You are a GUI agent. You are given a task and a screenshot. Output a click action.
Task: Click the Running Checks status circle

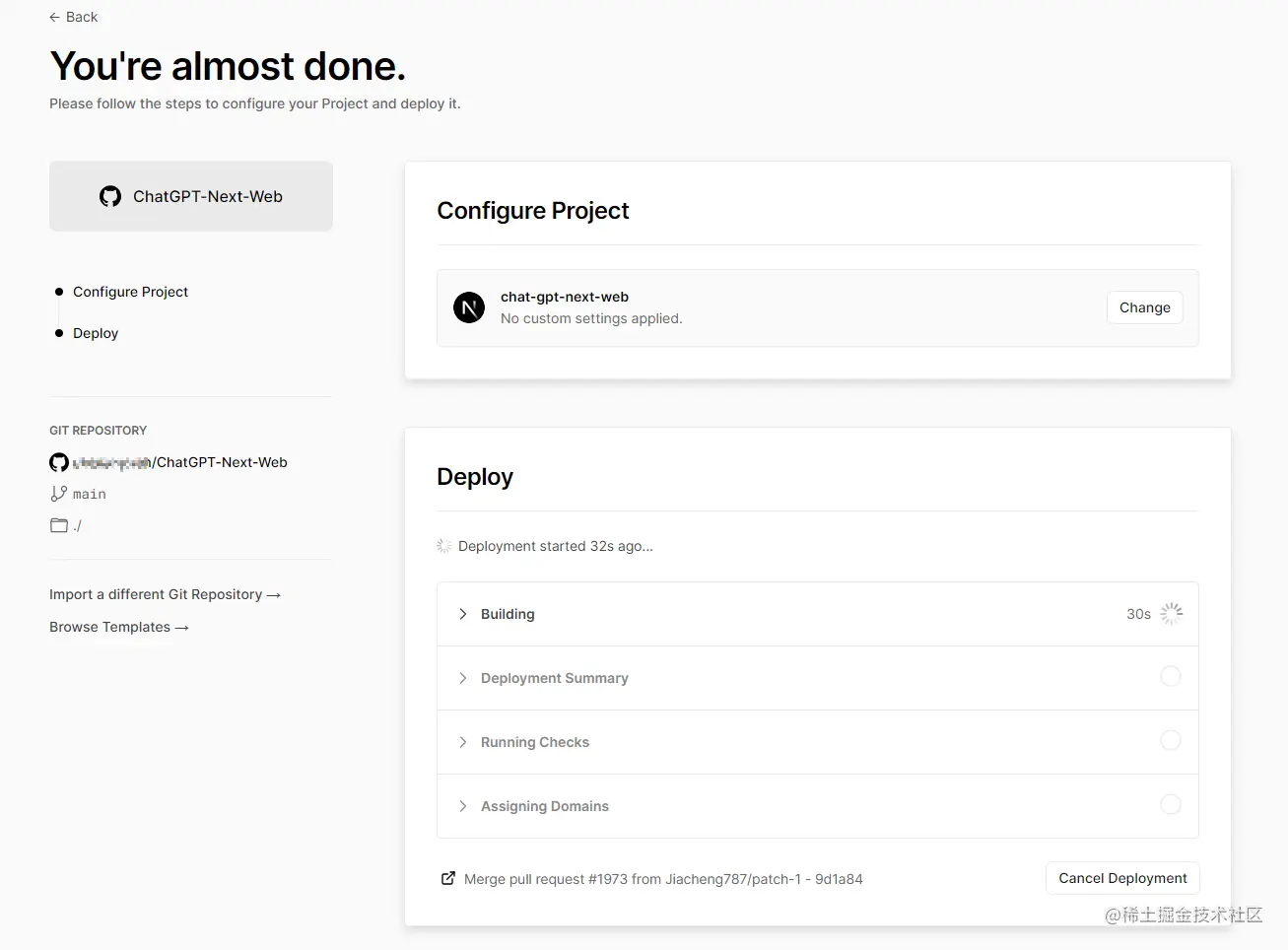click(1171, 740)
